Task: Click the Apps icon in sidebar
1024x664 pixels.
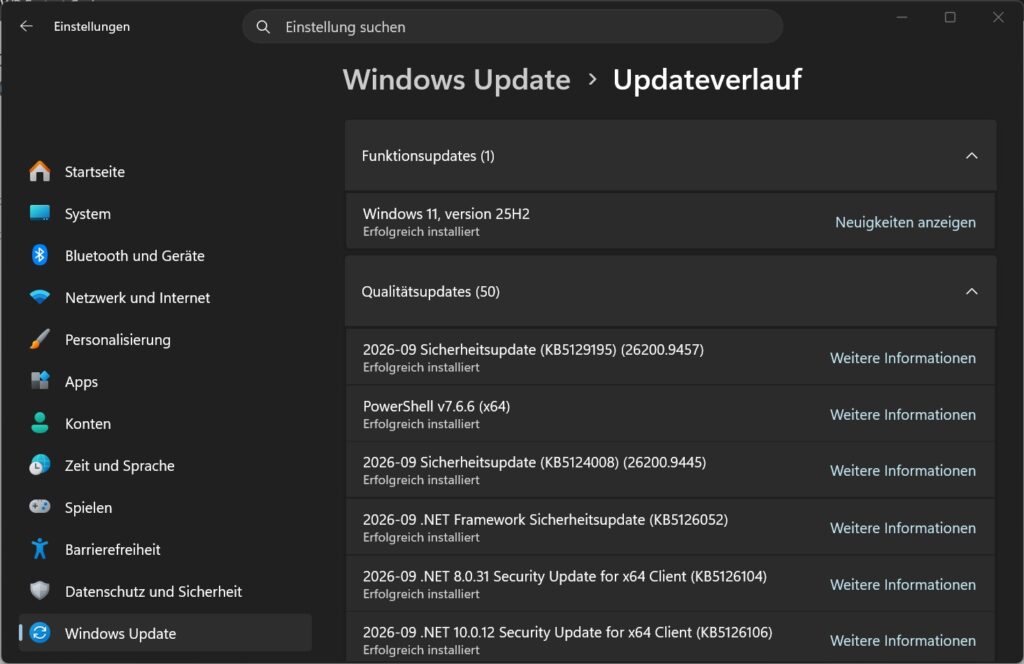Action: click(40, 381)
